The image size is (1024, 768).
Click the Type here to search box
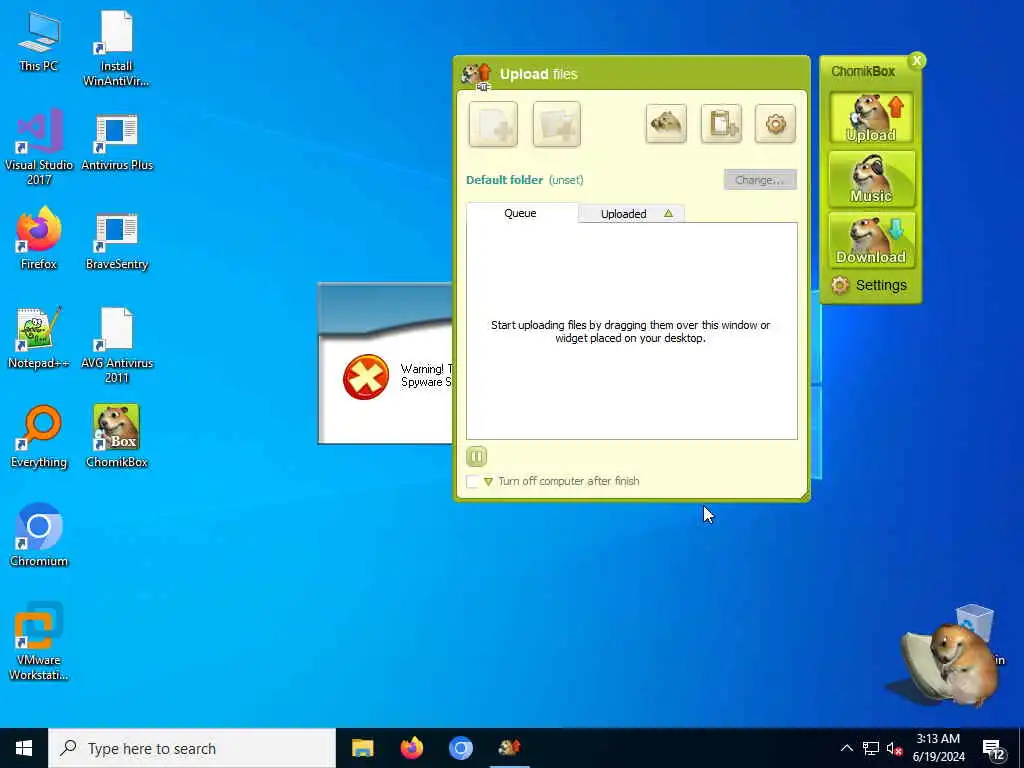192,748
